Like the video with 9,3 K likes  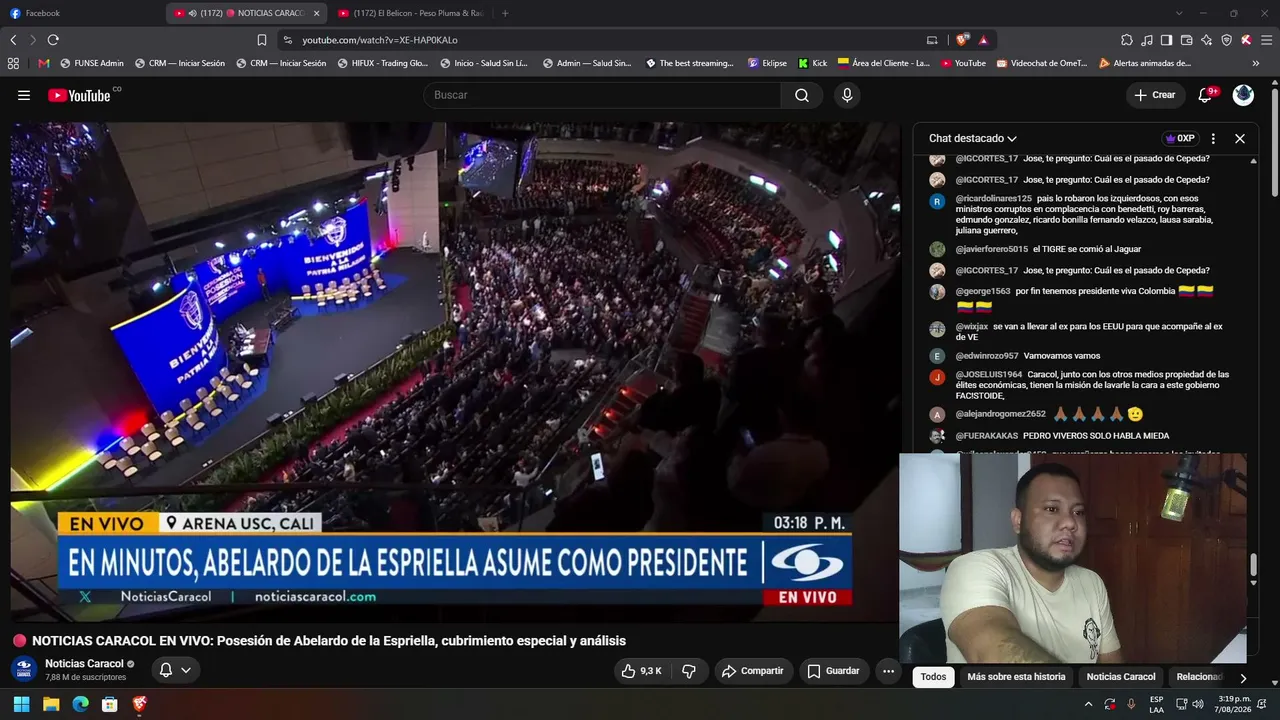[641, 671]
